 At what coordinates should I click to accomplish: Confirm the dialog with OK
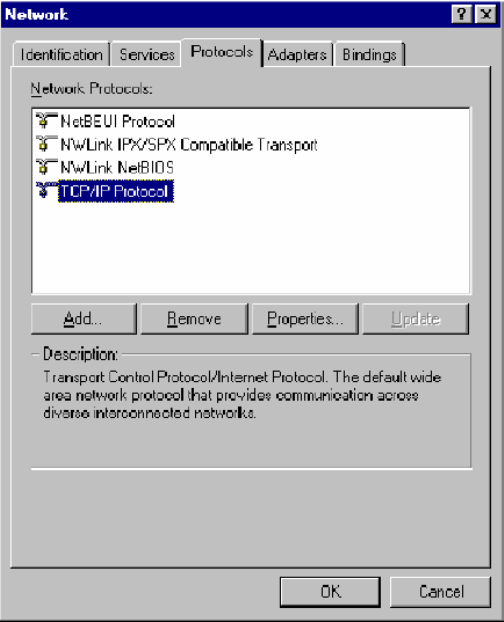pyautogui.click(x=330, y=592)
